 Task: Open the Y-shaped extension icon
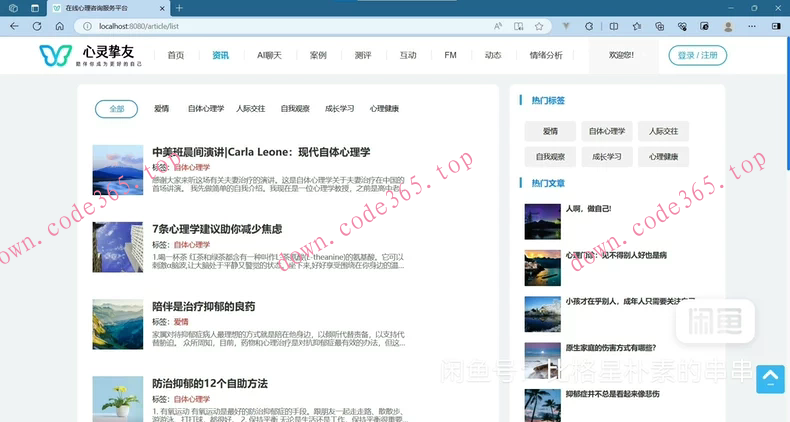coord(566,26)
